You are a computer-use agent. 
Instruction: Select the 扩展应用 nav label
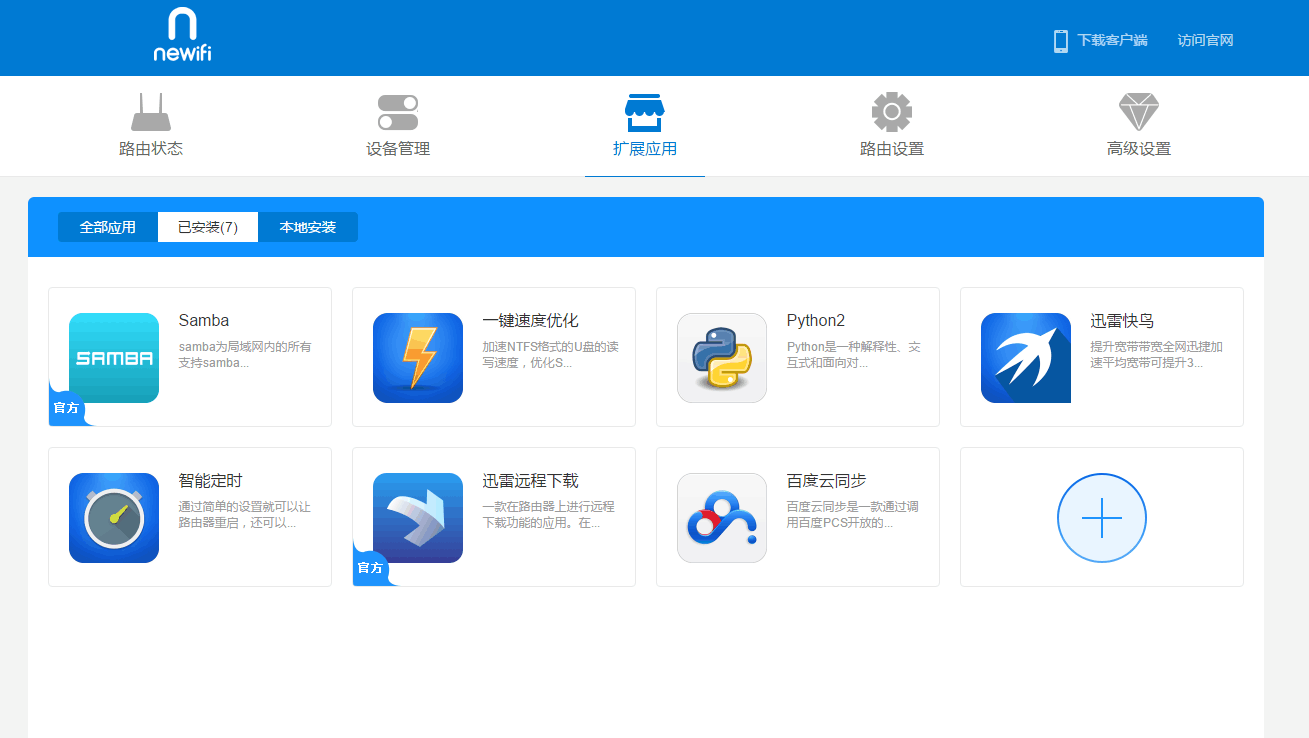pyautogui.click(x=645, y=149)
